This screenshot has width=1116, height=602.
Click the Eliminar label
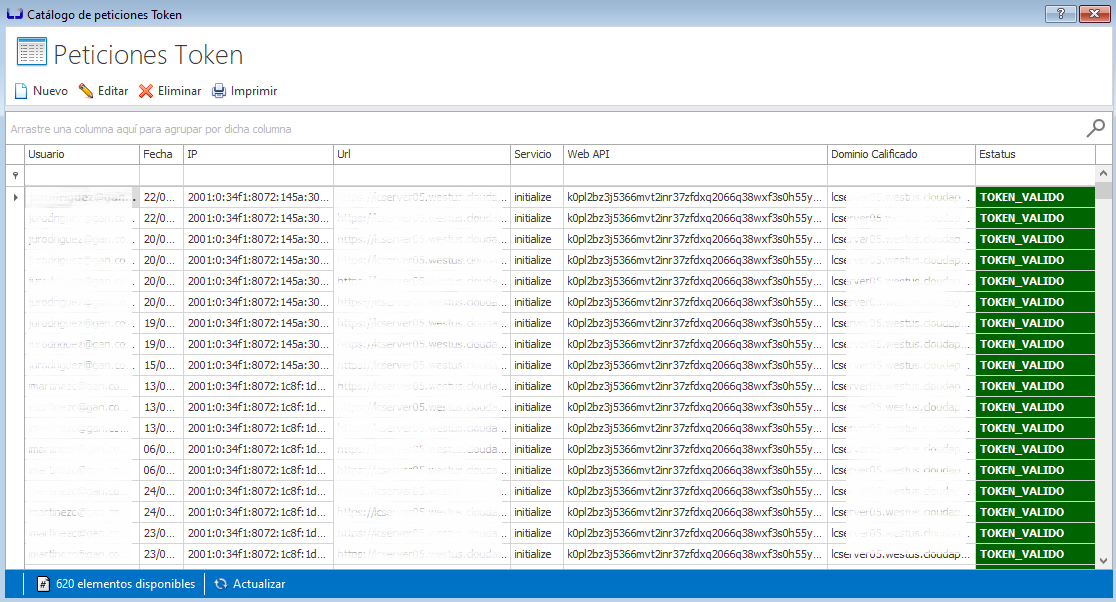coord(179,91)
